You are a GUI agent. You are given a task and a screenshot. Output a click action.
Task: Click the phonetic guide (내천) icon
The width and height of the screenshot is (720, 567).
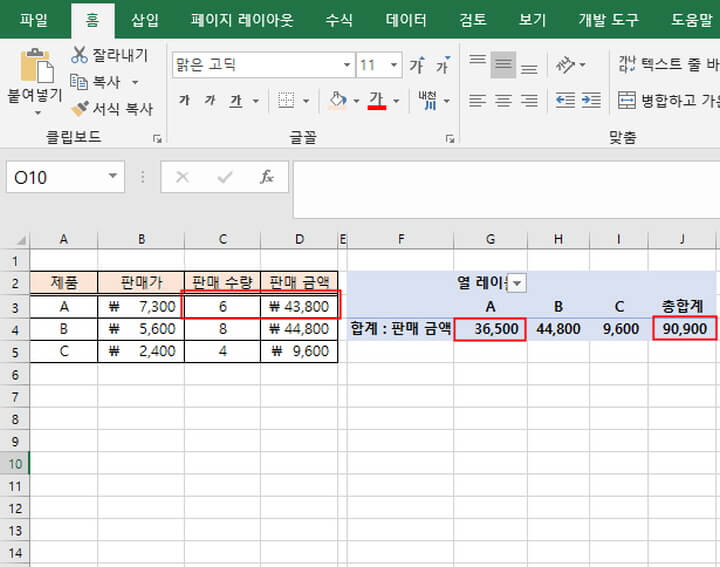coord(428,100)
